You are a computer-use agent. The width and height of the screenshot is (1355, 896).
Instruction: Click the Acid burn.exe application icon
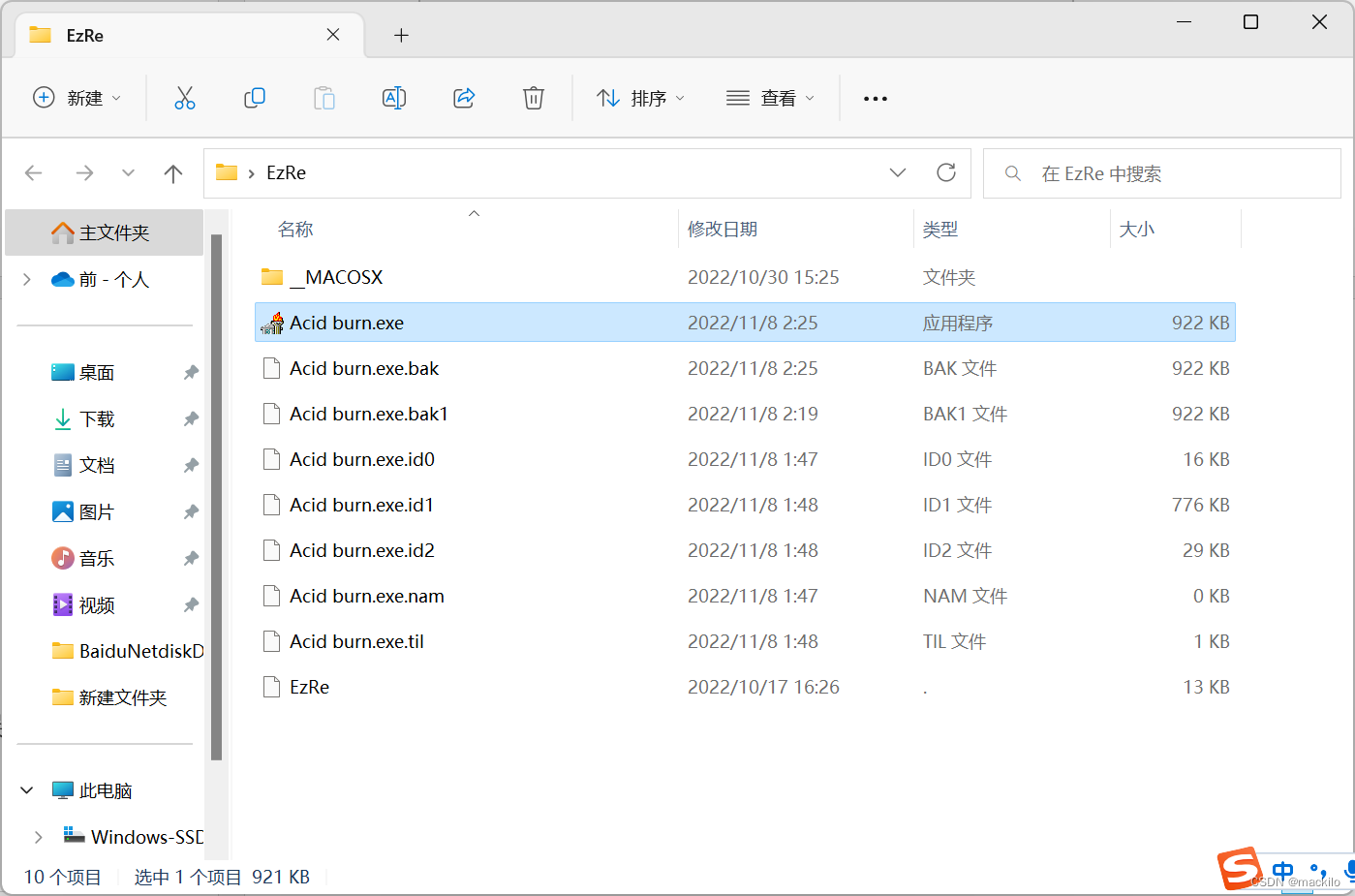pos(272,323)
